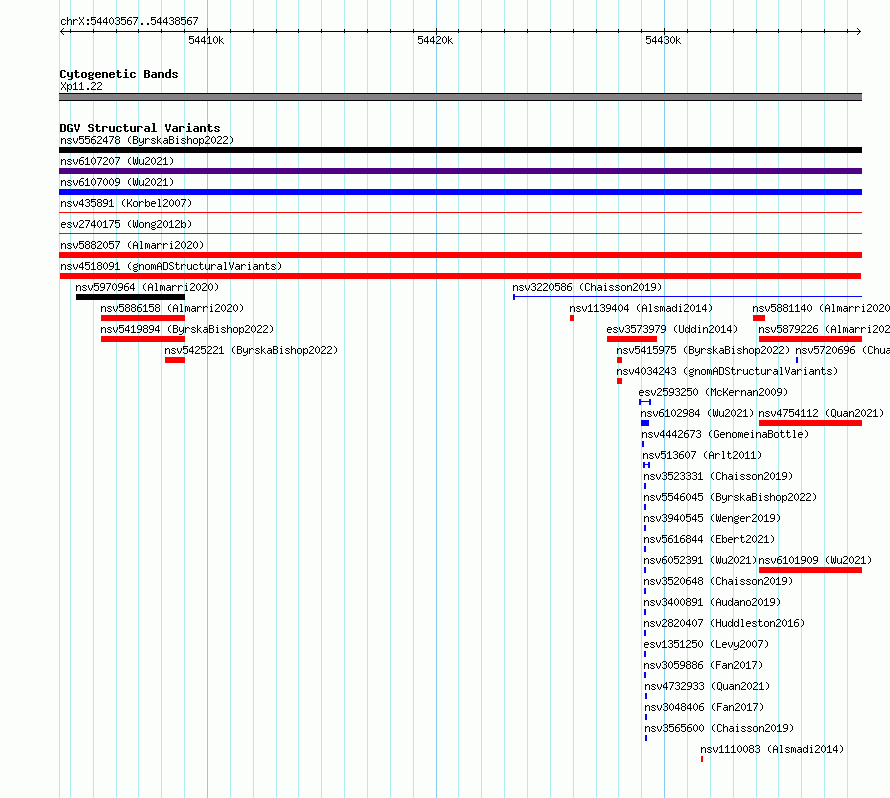Click the gray Xp11.22 cytogenetic band

pos(460,97)
